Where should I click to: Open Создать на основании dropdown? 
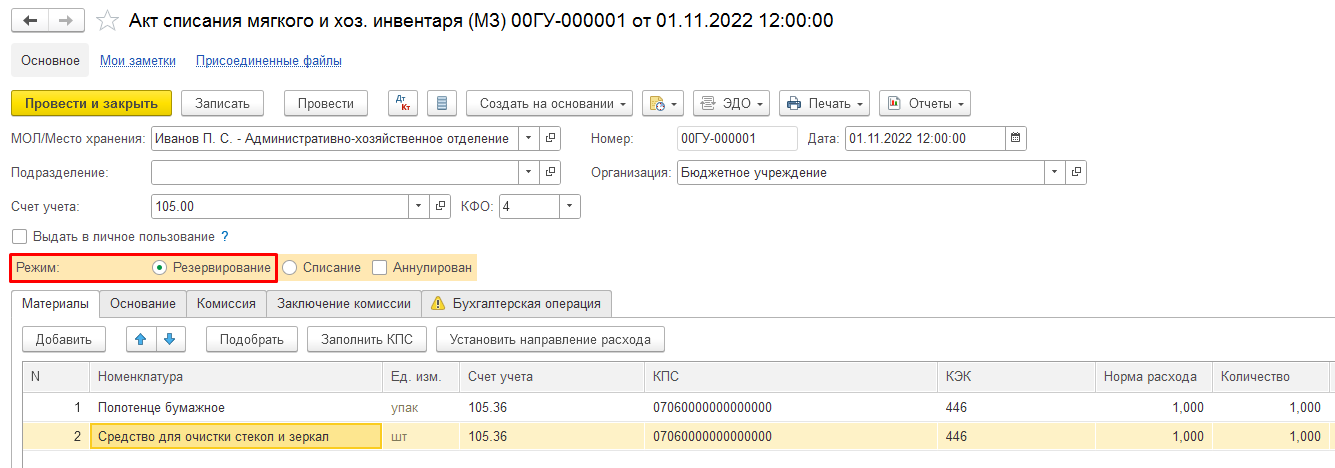pos(550,103)
